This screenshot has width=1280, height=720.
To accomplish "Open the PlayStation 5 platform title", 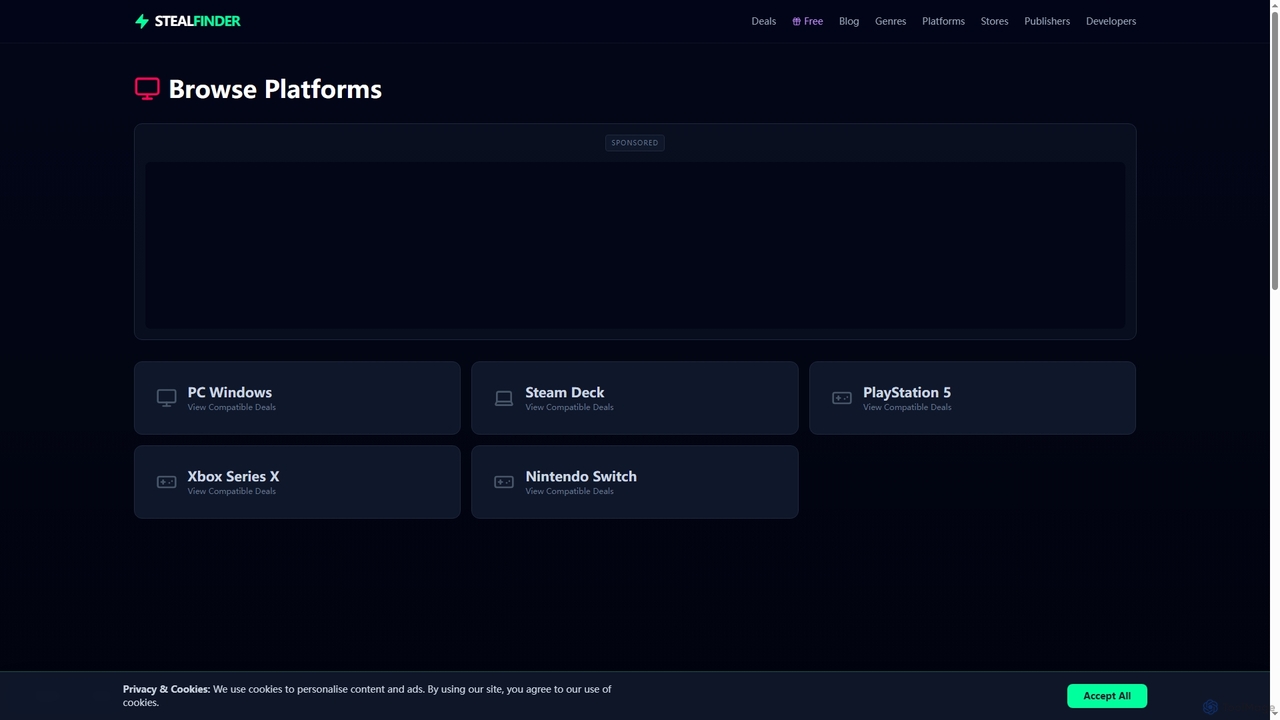I will (x=907, y=392).
